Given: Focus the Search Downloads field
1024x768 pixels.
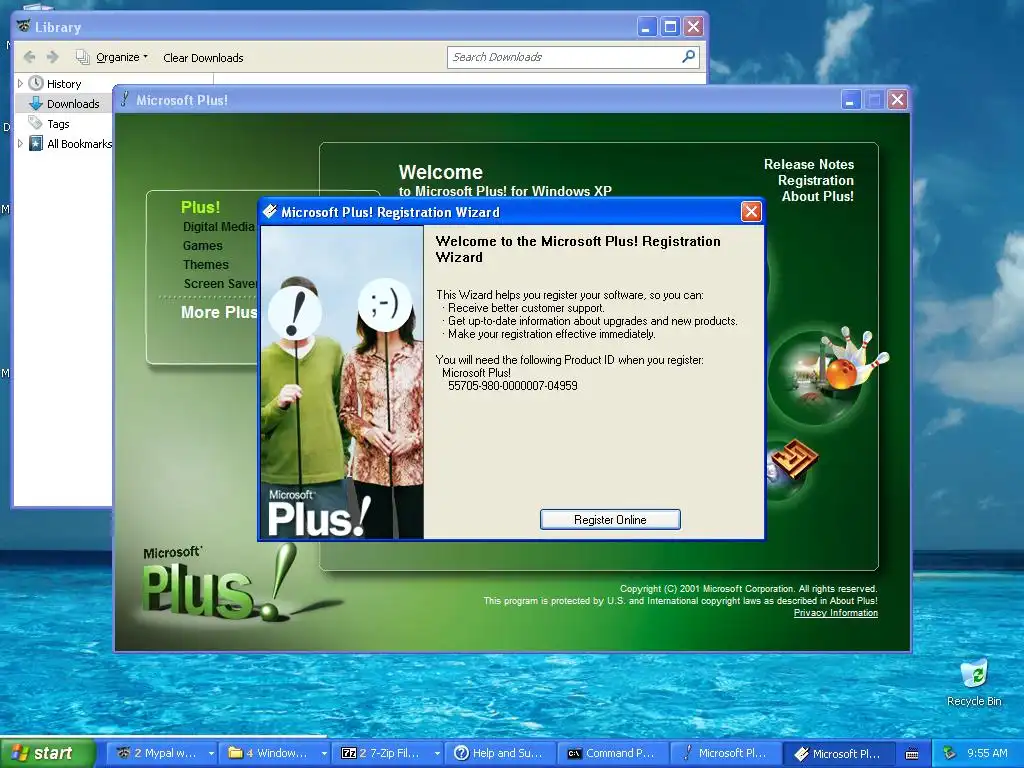Looking at the screenshot, I should click(564, 57).
